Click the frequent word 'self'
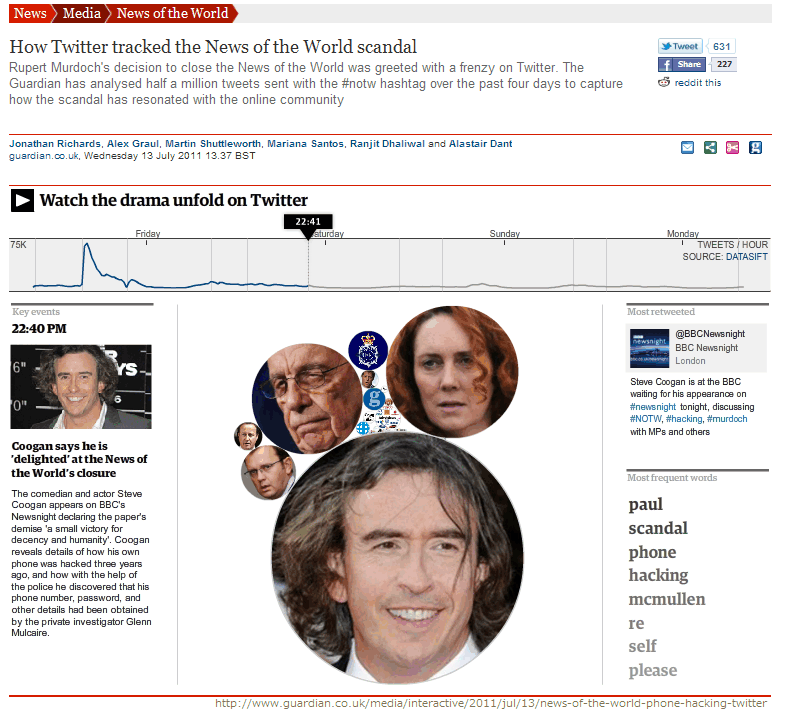Screen dimensions: 787x710 coord(642,646)
